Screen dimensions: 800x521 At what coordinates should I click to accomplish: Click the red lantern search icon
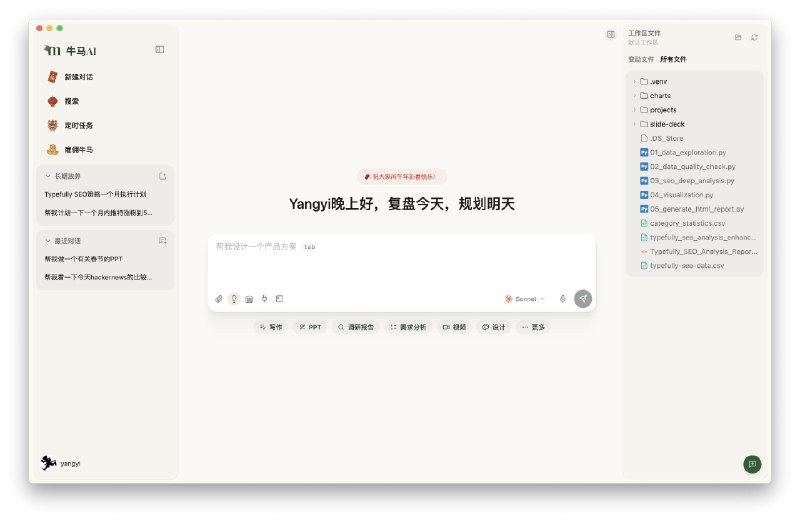pyautogui.click(x=52, y=101)
